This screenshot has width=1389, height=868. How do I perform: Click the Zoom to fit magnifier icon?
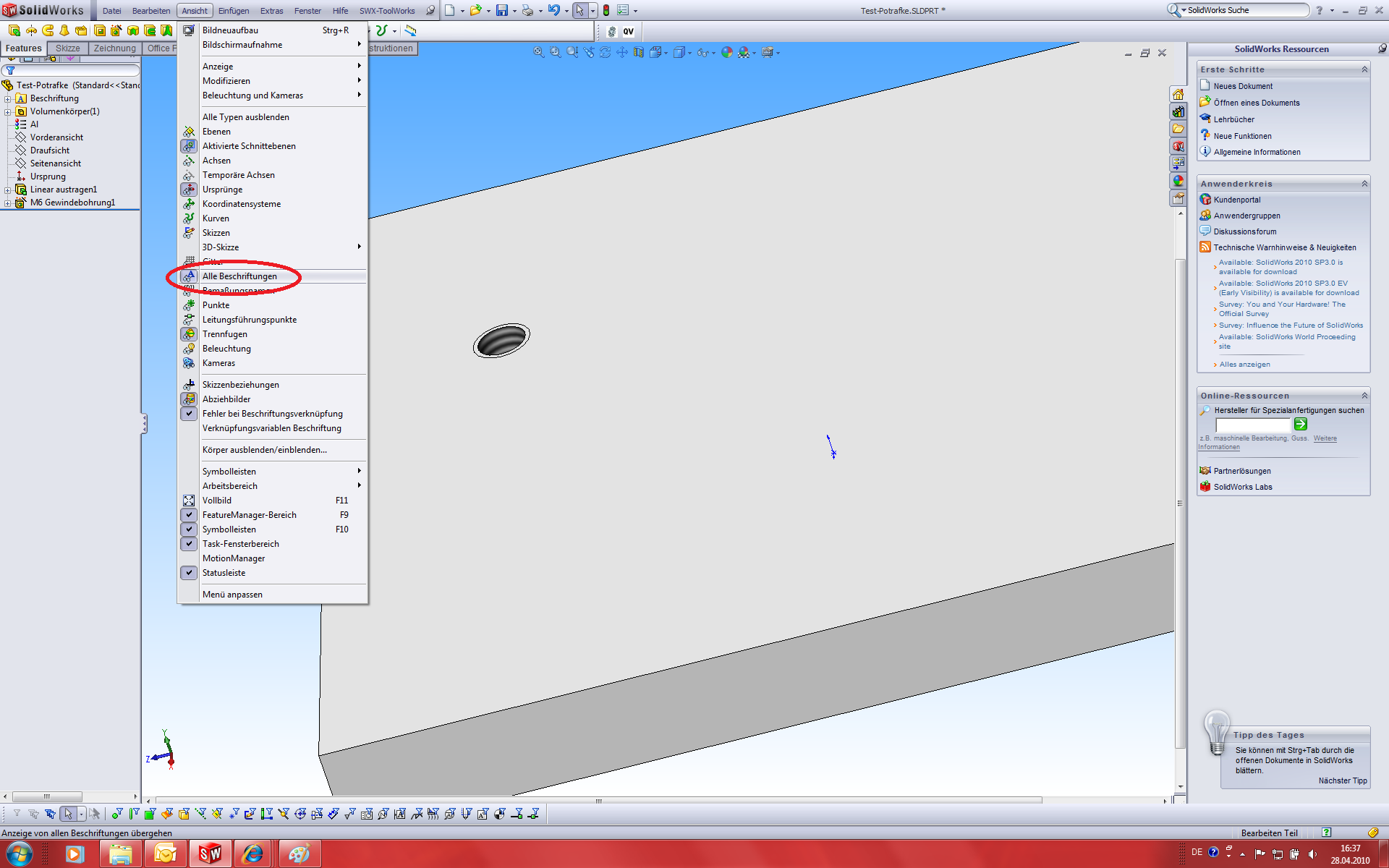tap(539, 52)
